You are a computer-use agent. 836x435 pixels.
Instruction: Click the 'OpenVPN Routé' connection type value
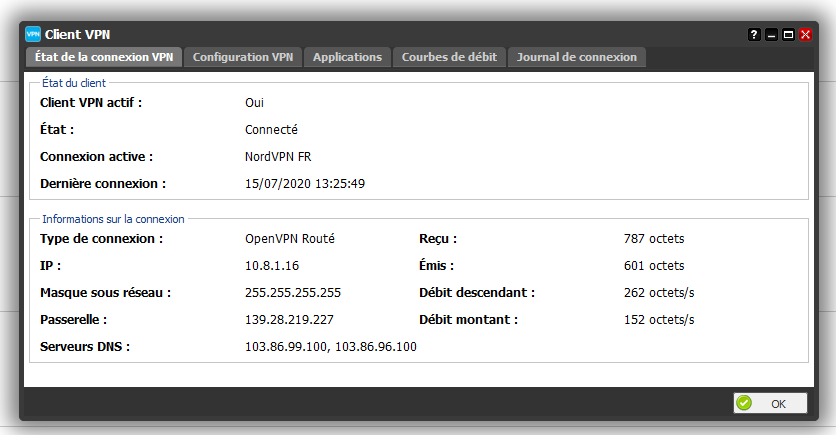(290, 239)
